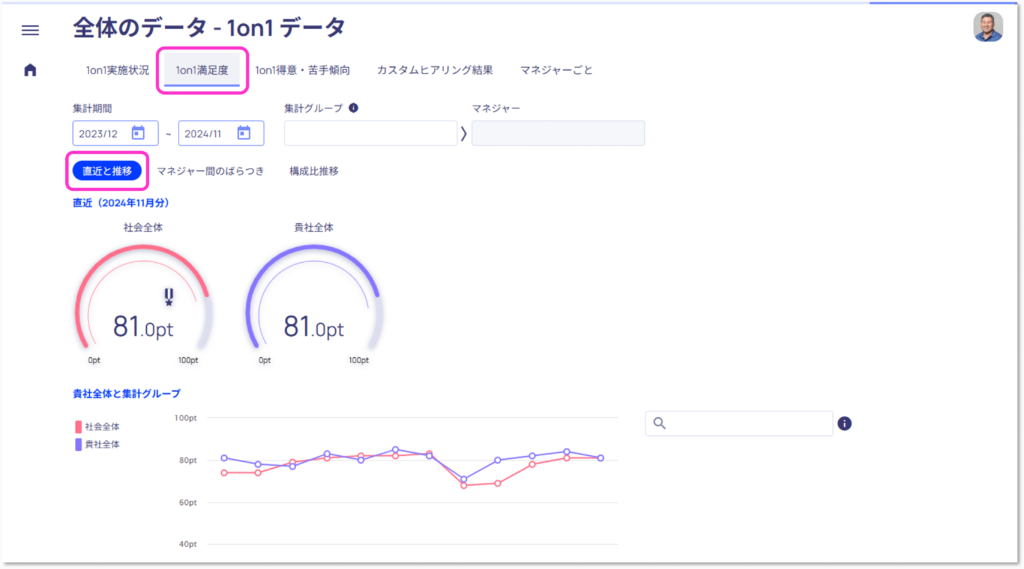Toggle 社会全体 legend entry

click(x=97, y=427)
